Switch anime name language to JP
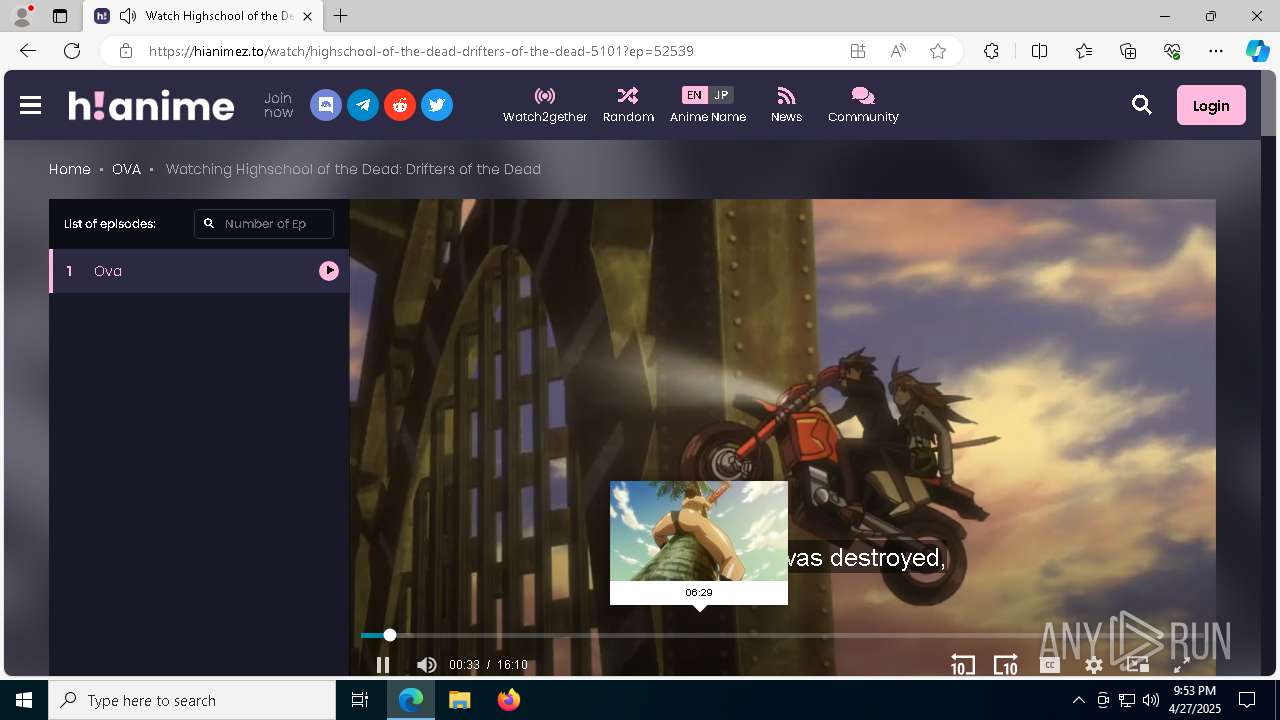 pos(721,95)
